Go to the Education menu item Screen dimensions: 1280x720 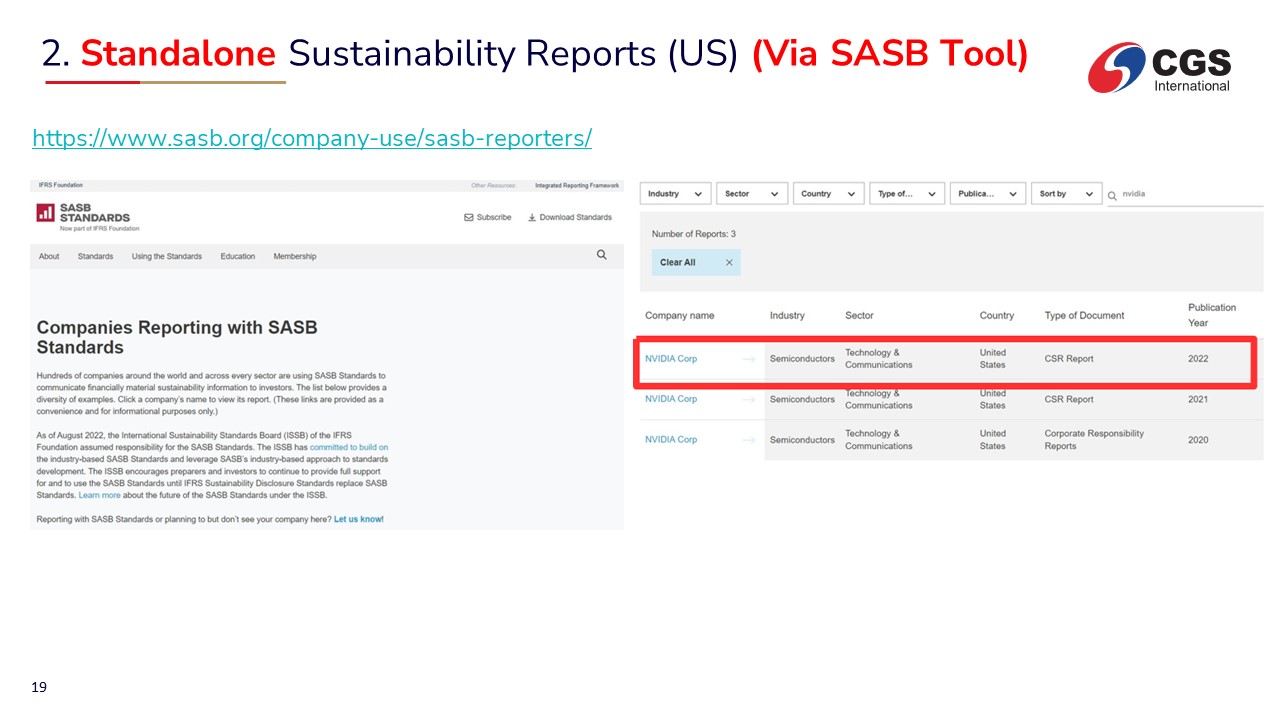pos(237,256)
